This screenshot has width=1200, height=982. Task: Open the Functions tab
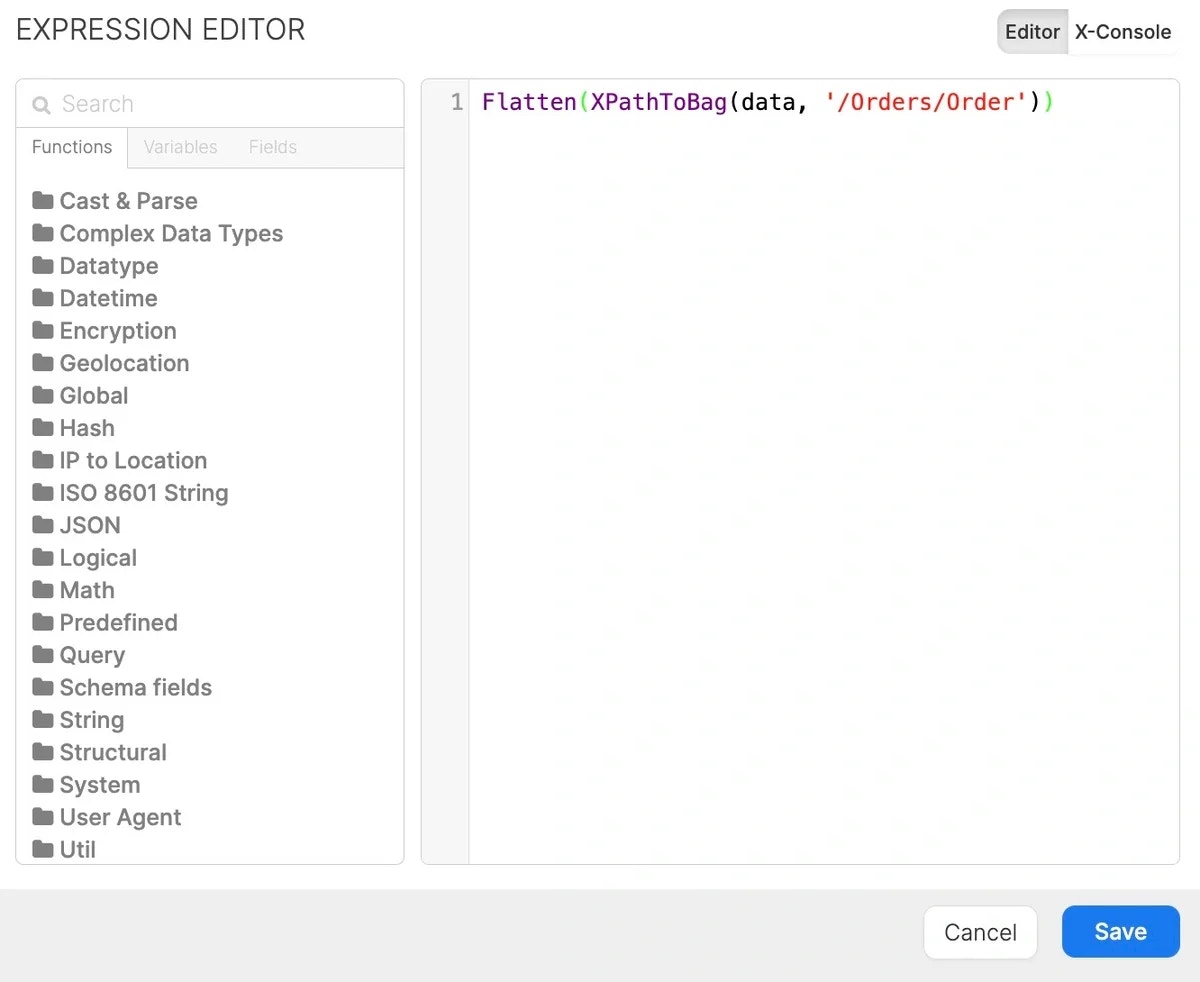[x=72, y=147]
